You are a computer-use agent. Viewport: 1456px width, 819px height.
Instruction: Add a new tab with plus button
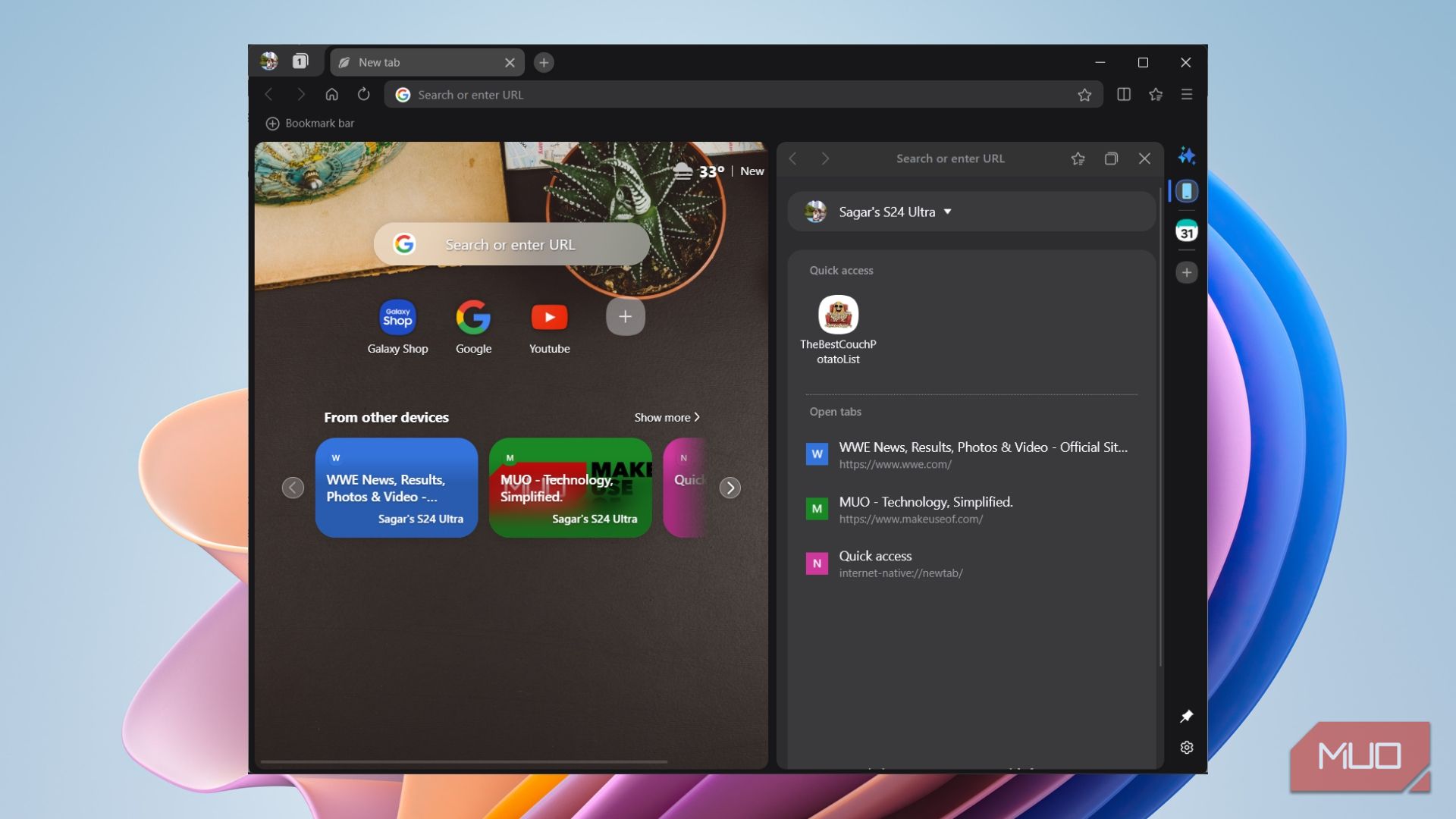(x=544, y=62)
